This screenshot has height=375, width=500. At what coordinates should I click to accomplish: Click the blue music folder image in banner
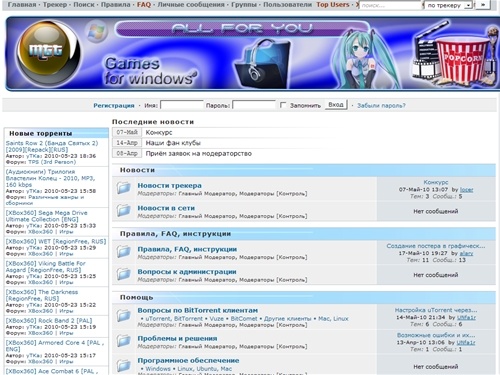[x=262, y=63]
